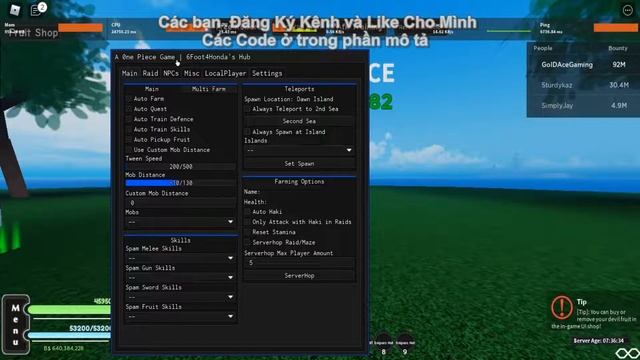Open the Mobs dropdown
640x360 pixels.
180,222
